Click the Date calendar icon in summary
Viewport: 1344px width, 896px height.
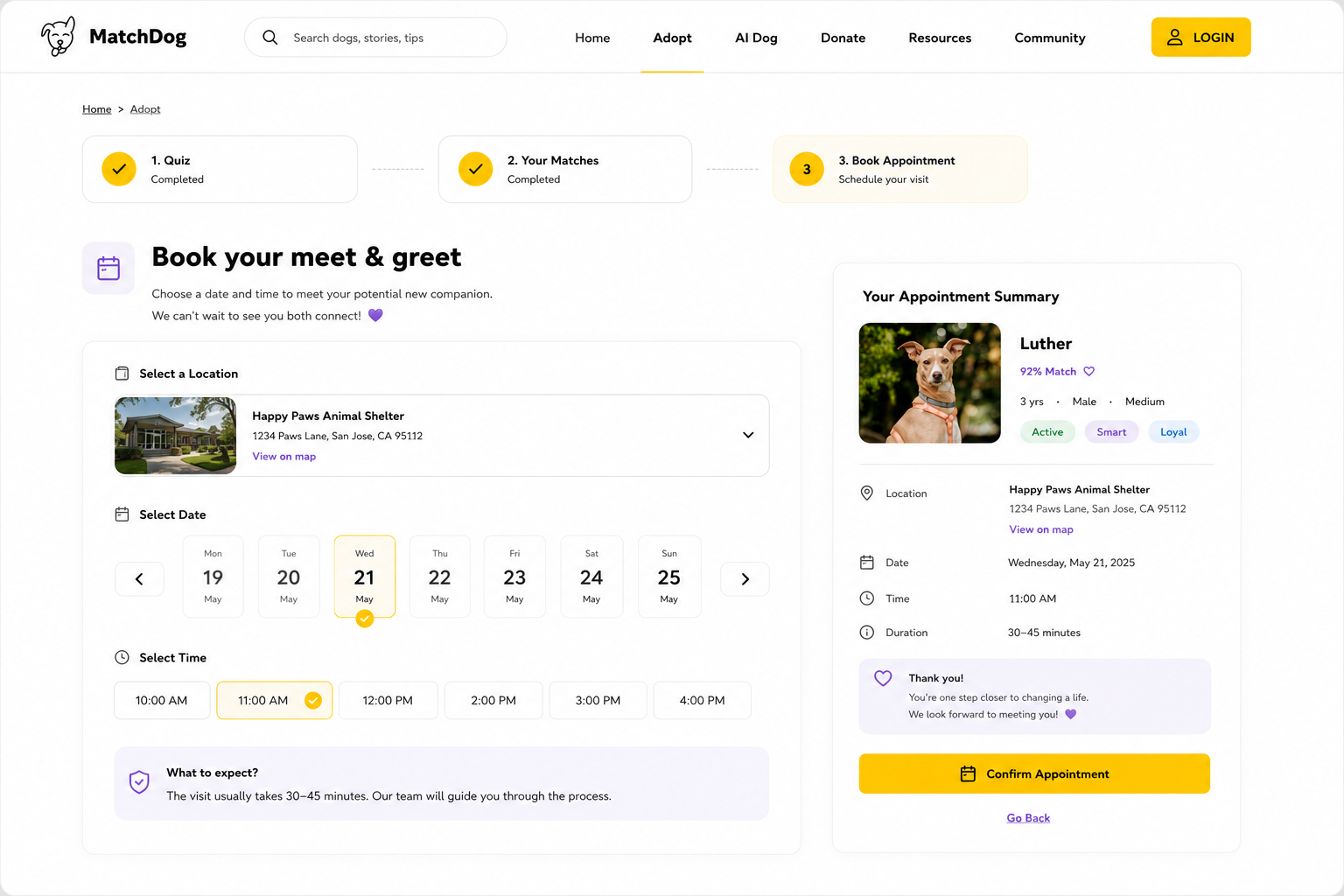coord(866,563)
